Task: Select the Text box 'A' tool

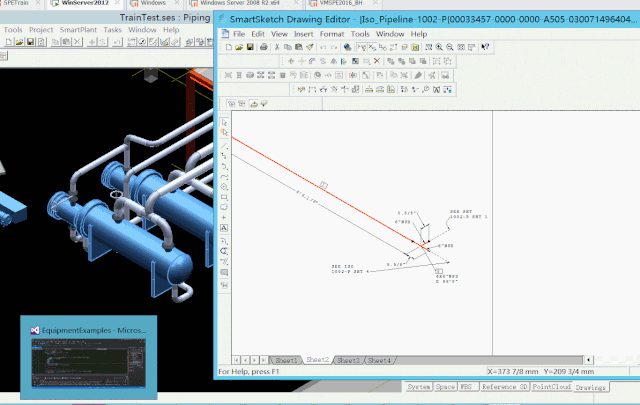Action: point(224,228)
